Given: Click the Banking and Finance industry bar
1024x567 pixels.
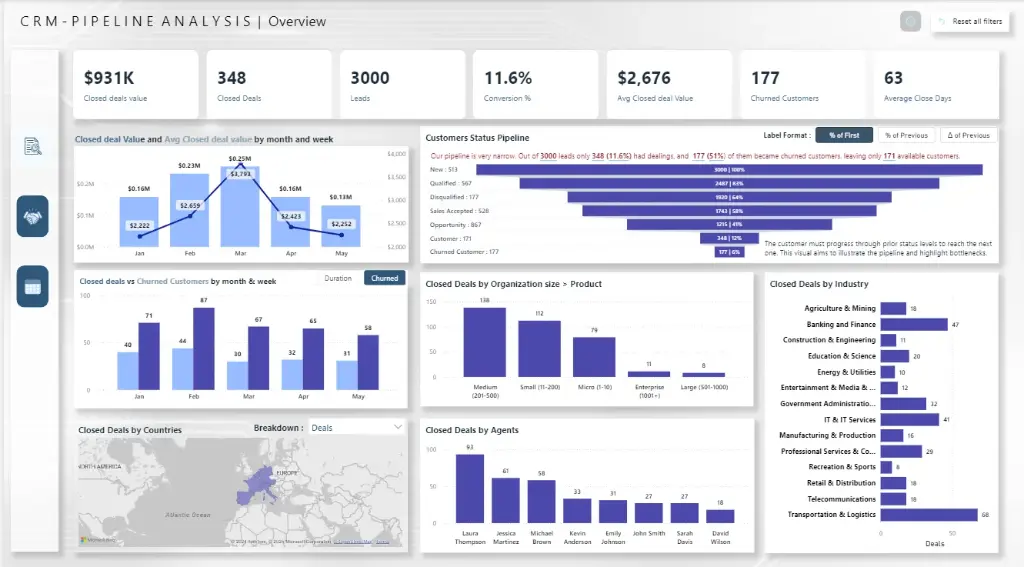Looking at the screenshot, I should (x=914, y=325).
